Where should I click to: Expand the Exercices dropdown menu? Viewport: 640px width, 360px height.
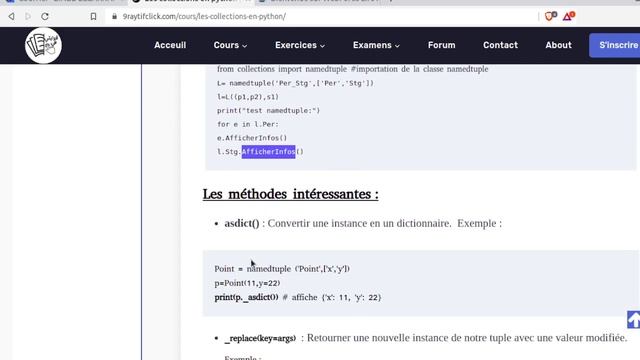300,45
